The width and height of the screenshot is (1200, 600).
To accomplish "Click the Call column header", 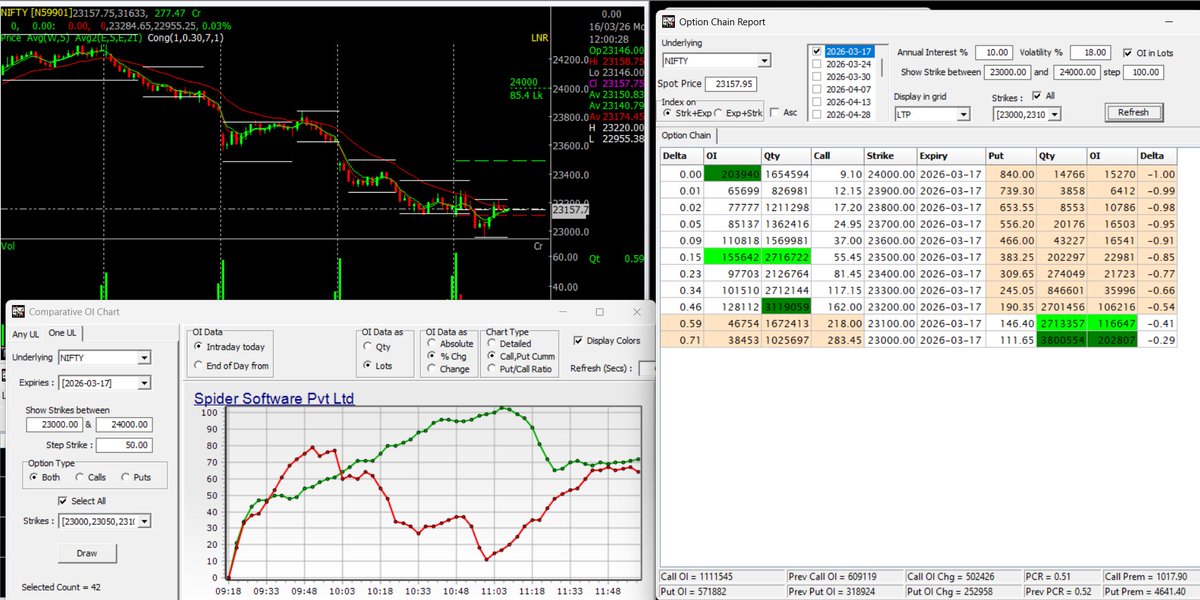I will [x=837, y=156].
